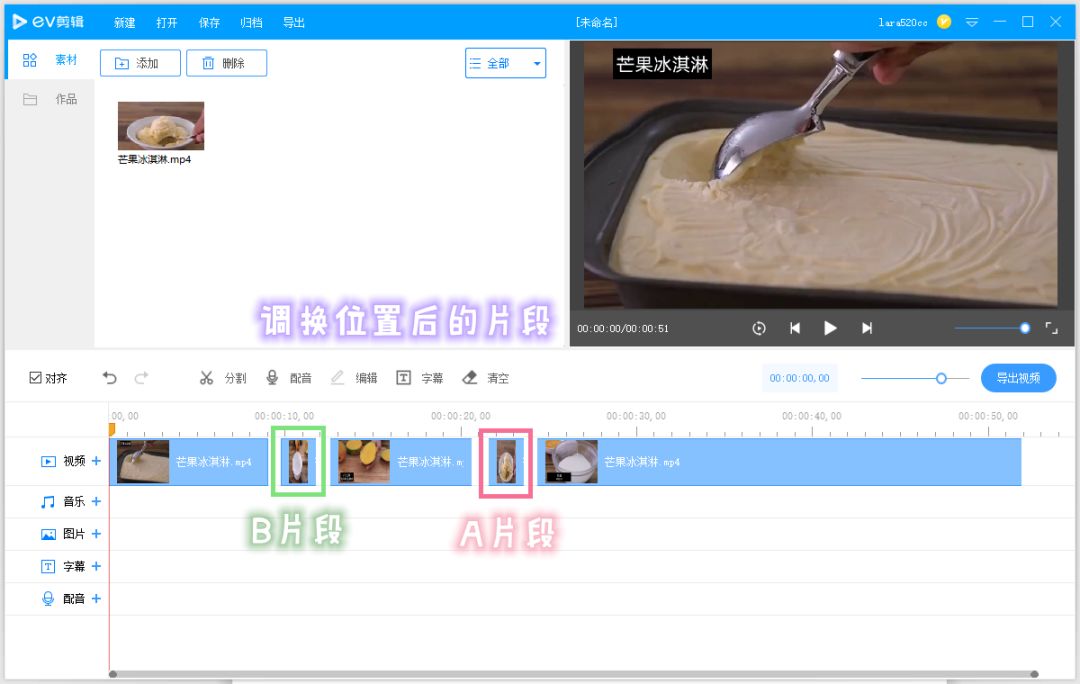Click the 分割 scissors tool
The image size is (1080, 684).
tap(222, 377)
